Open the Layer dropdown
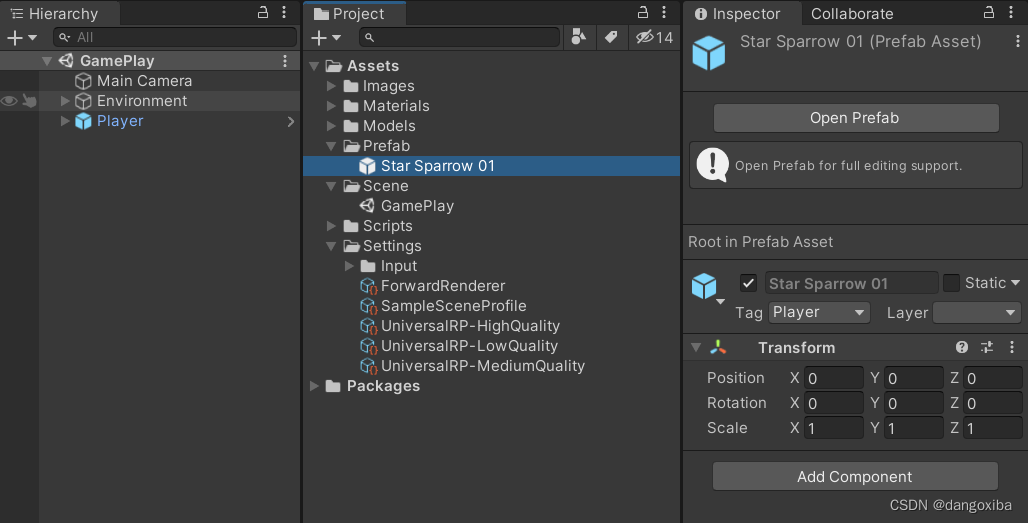The height and width of the screenshot is (523, 1028). click(x=977, y=313)
